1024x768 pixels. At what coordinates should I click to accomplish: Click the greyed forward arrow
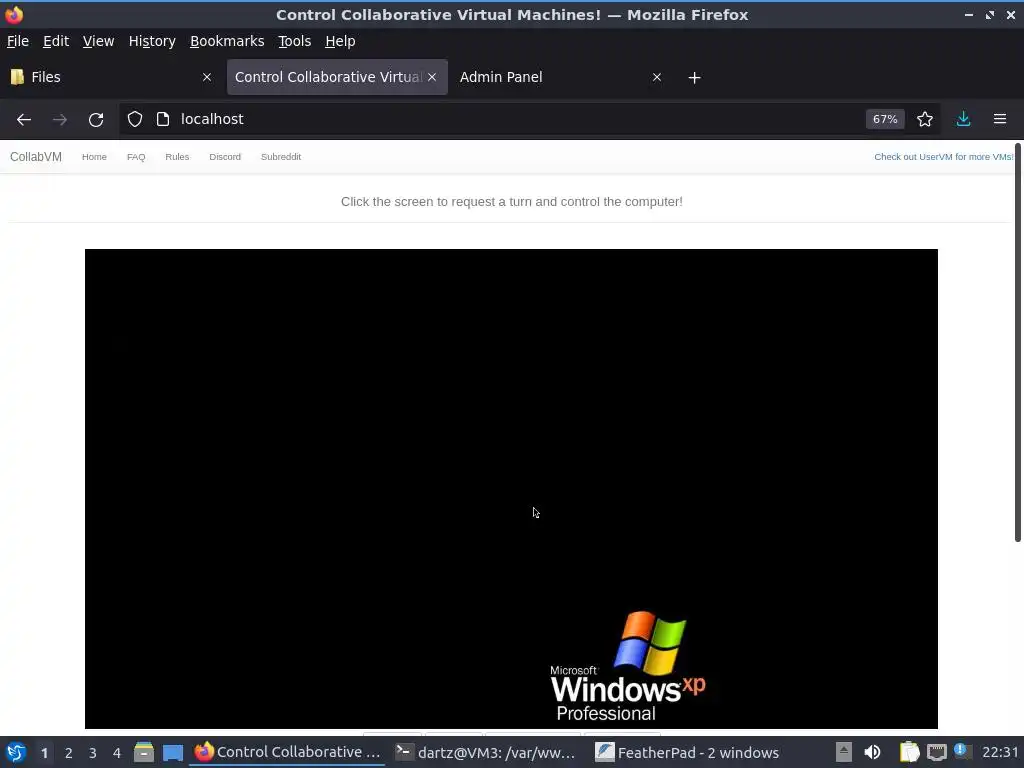click(59, 120)
